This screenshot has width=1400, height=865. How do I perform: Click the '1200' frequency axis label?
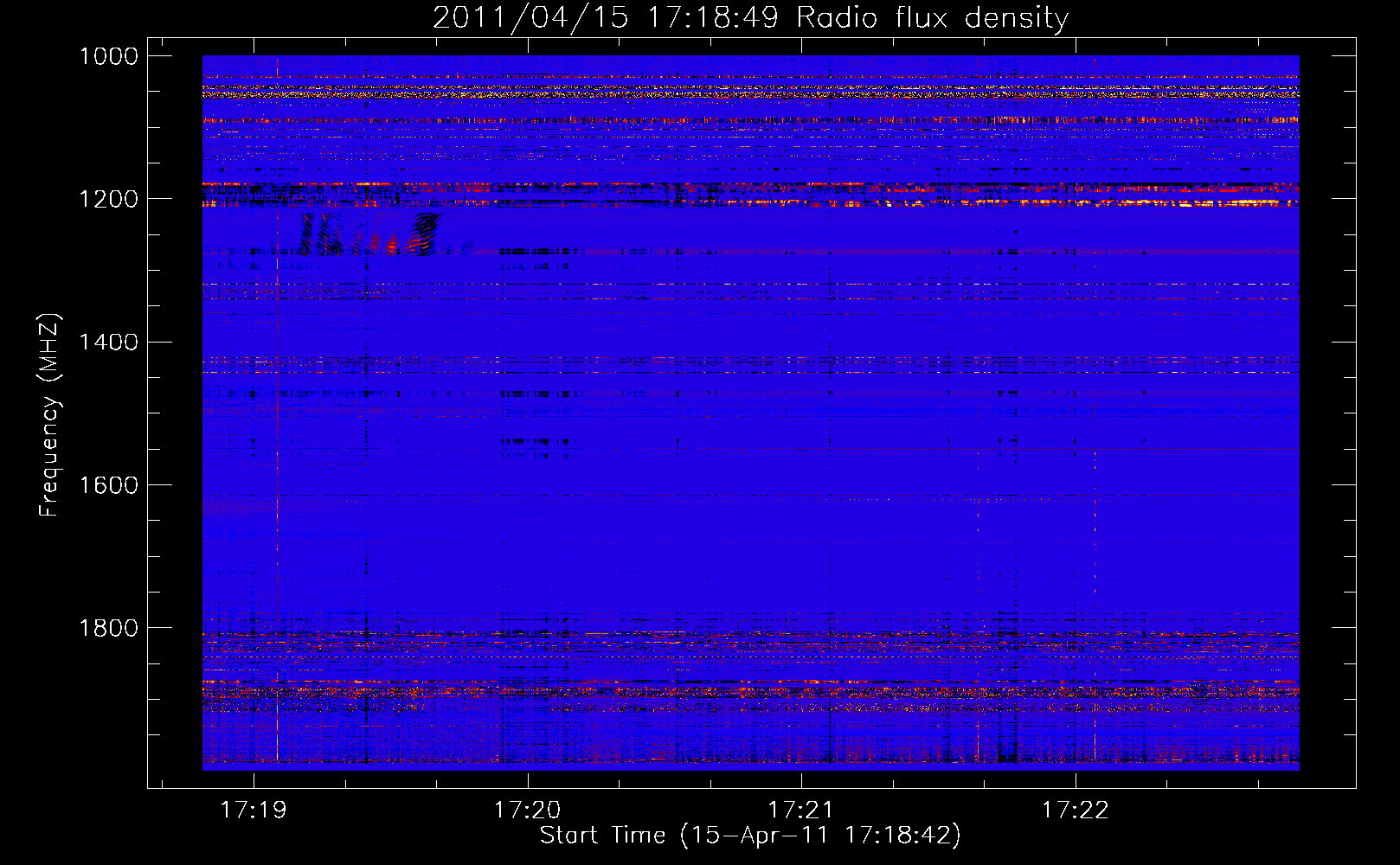point(108,199)
